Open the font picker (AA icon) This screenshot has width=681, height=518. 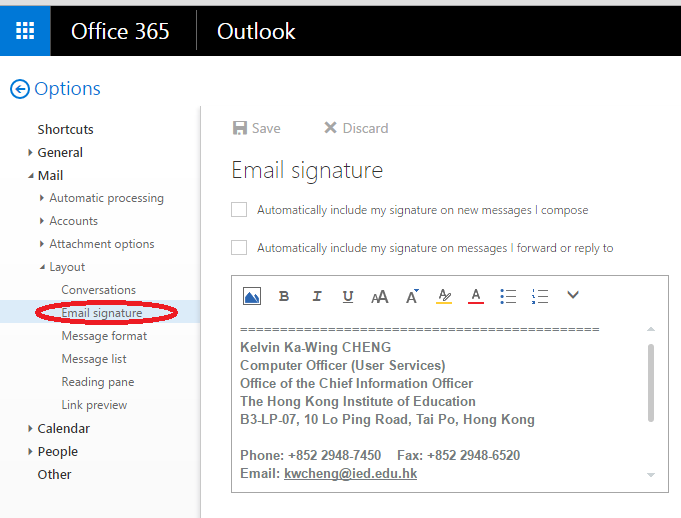pyautogui.click(x=380, y=297)
